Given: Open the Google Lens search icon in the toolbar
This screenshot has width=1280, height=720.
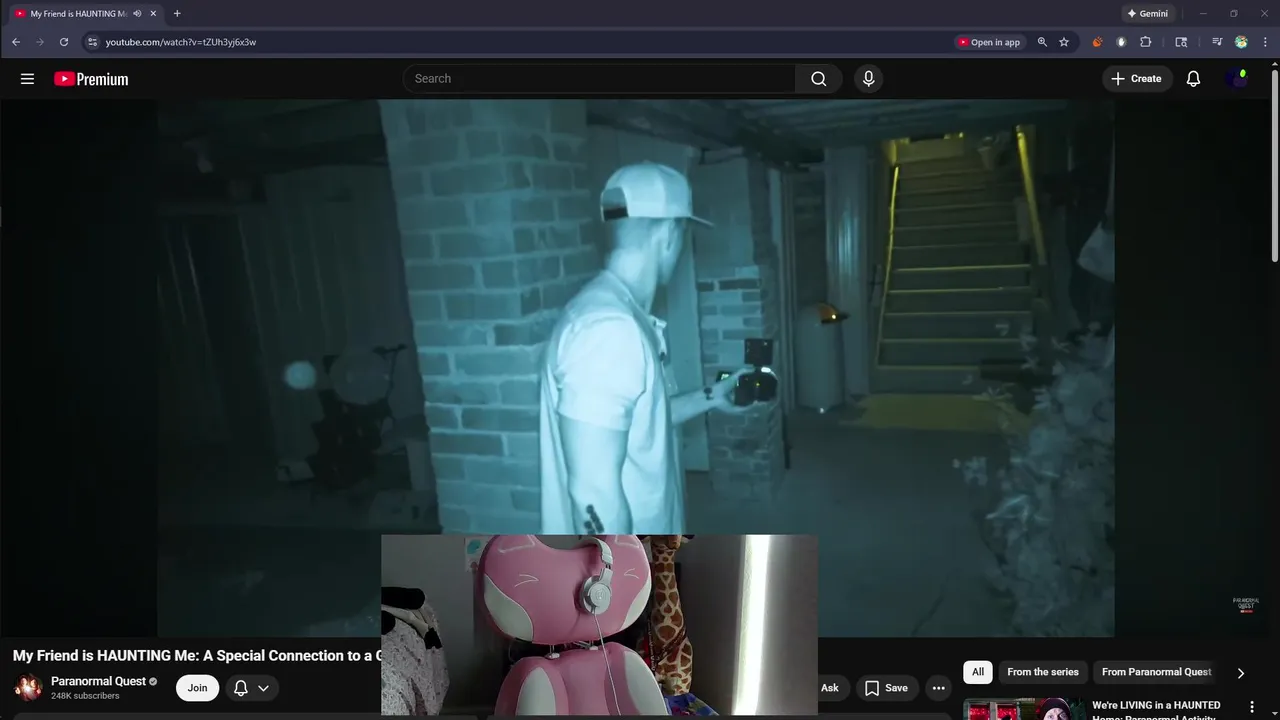Looking at the screenshot, I should pyautogui.click(x=1181, y=42).
